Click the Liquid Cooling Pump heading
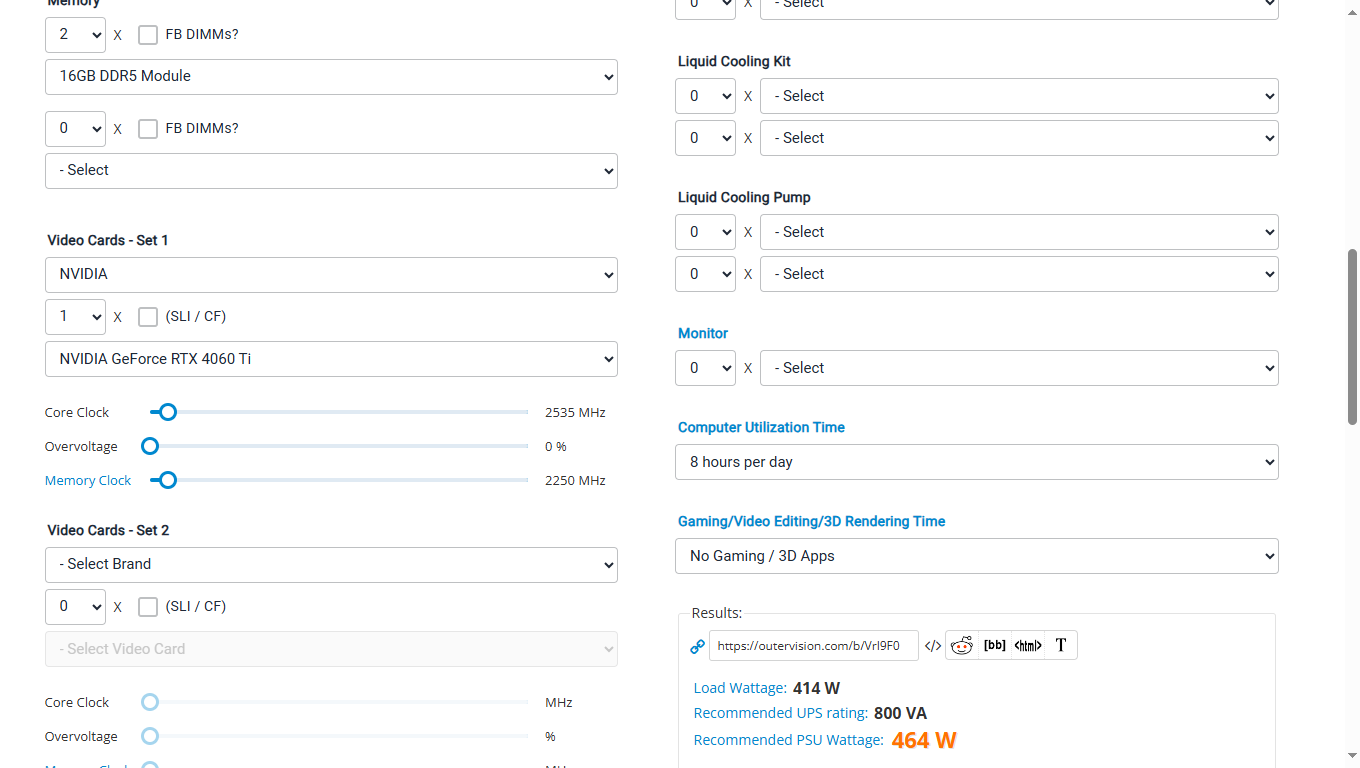 (744, 198)
